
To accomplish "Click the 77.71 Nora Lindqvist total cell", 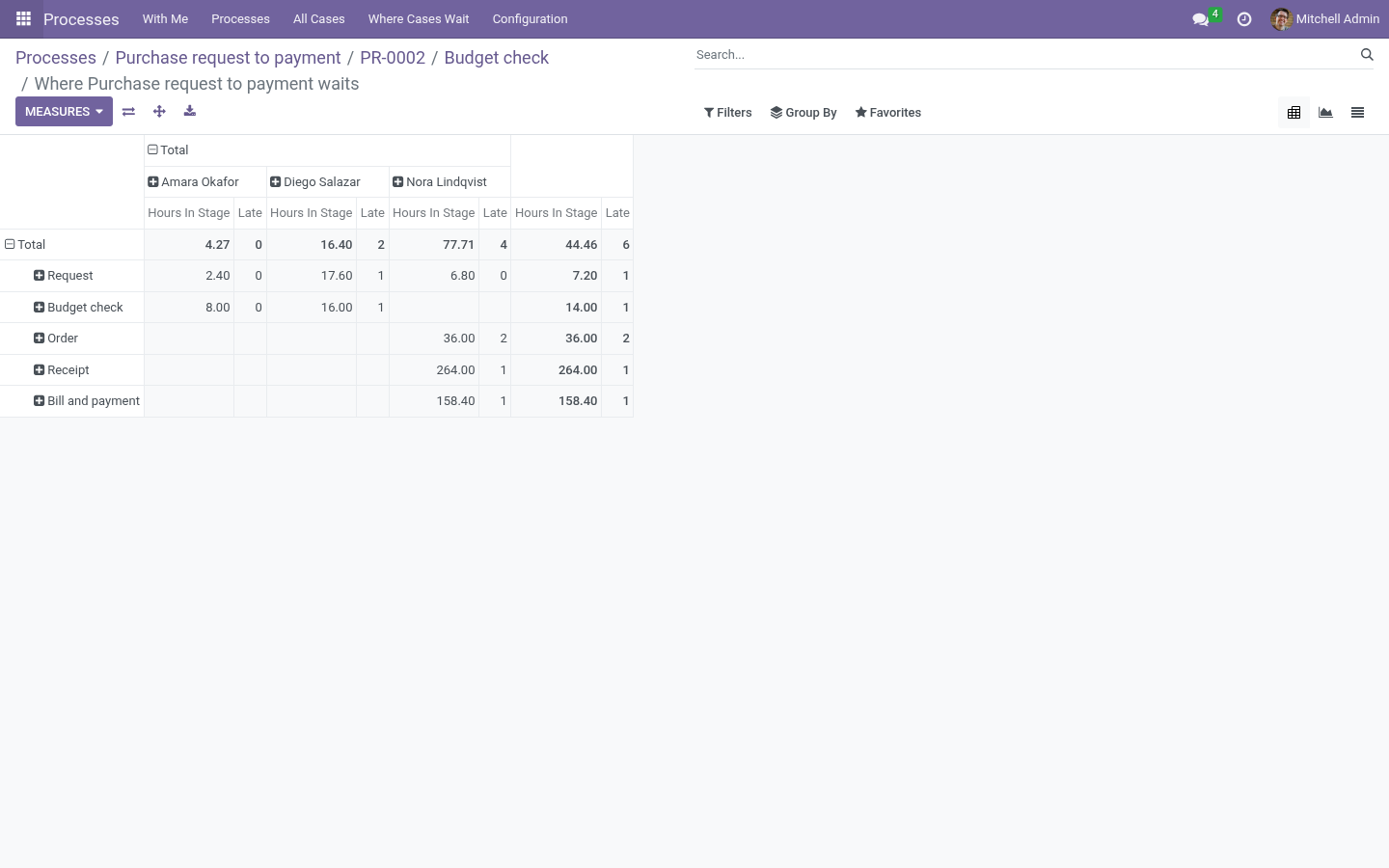I will coord(434,245).
